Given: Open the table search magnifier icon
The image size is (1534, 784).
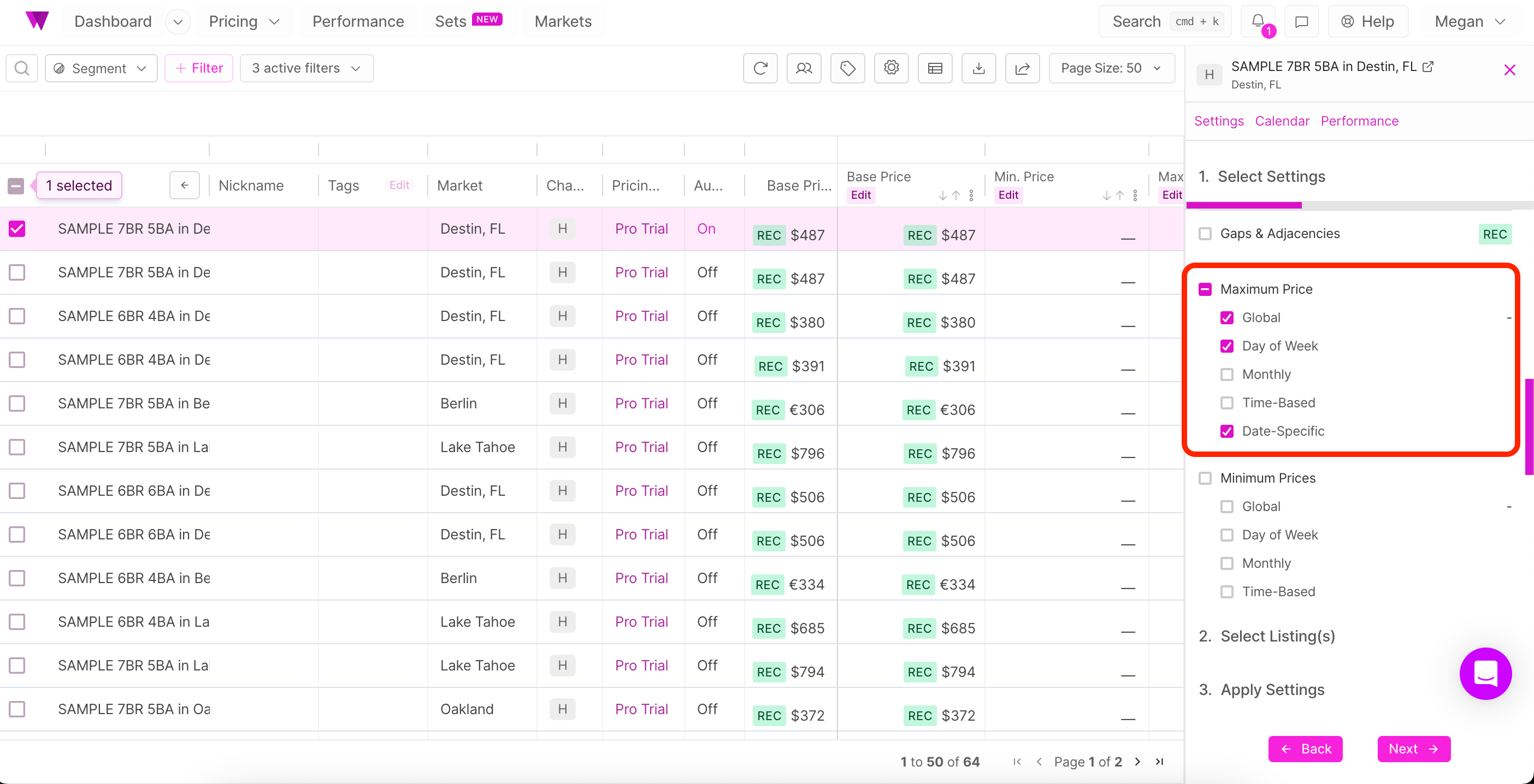Looking at the screenshot, I should tap(22, 68).
